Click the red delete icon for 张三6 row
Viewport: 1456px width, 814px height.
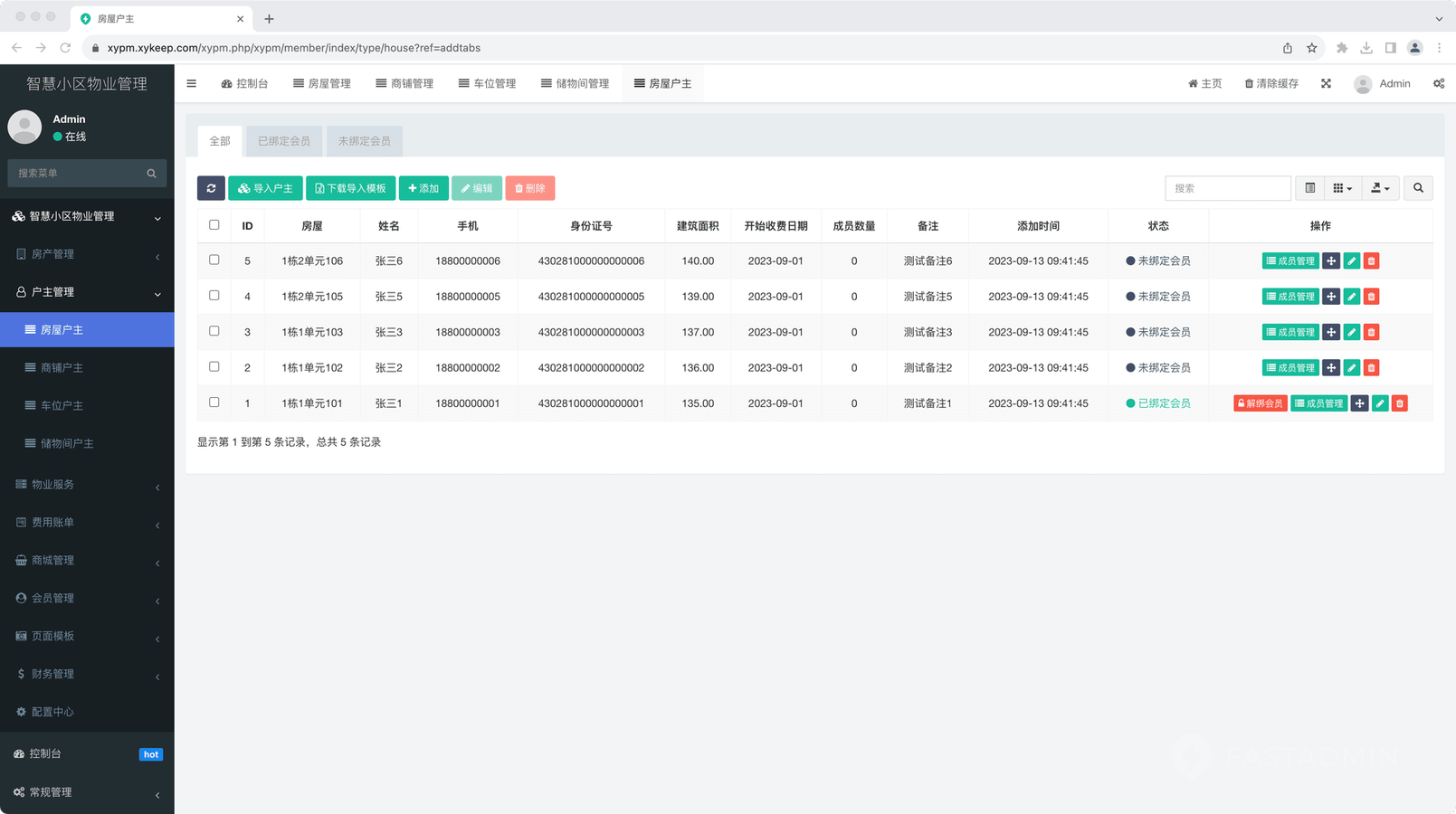pos(1371,261)
